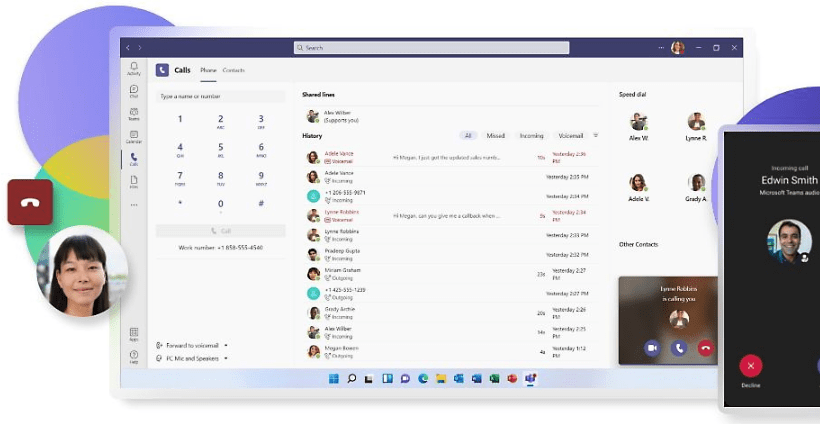820x424 pixels.
Task: Go back with the title bar arrow
Action: 128,48
